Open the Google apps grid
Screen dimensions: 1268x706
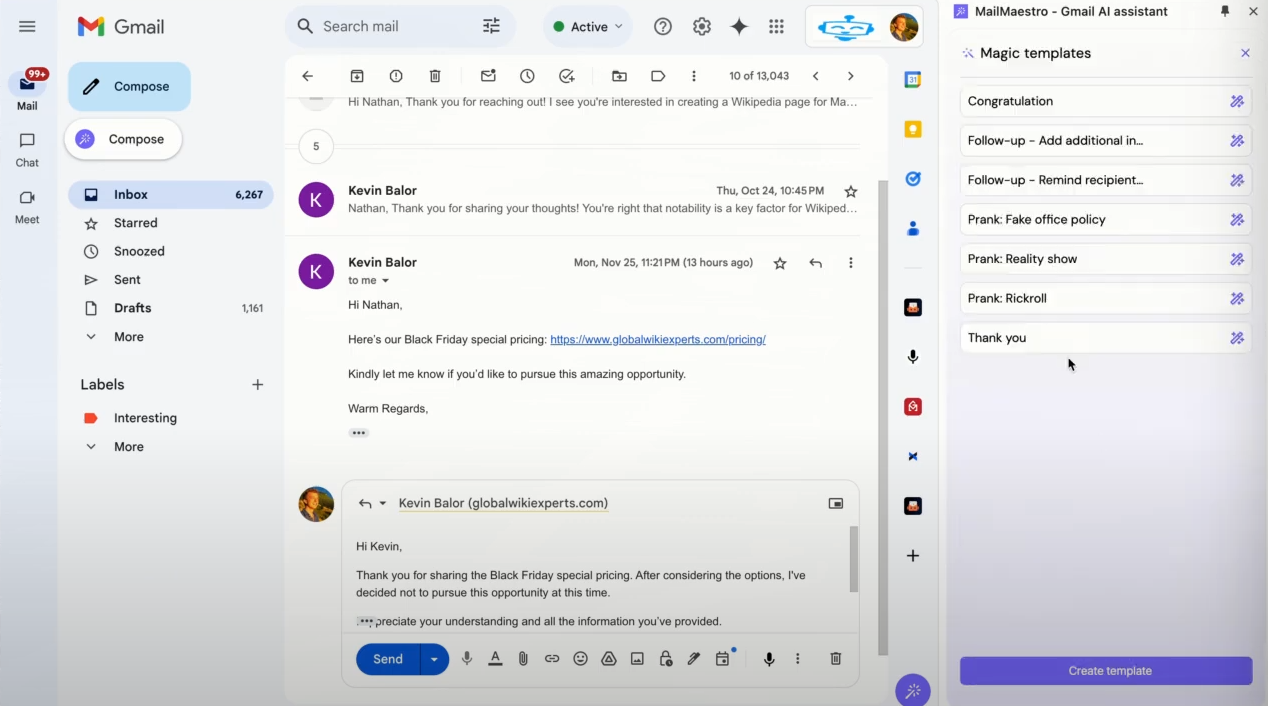pos(776,27)
